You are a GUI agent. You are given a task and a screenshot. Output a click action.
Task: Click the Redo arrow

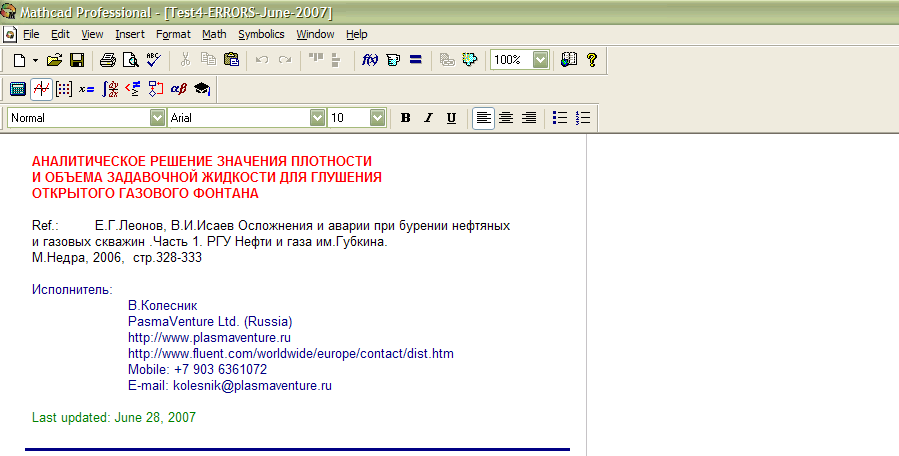point(285,60)
